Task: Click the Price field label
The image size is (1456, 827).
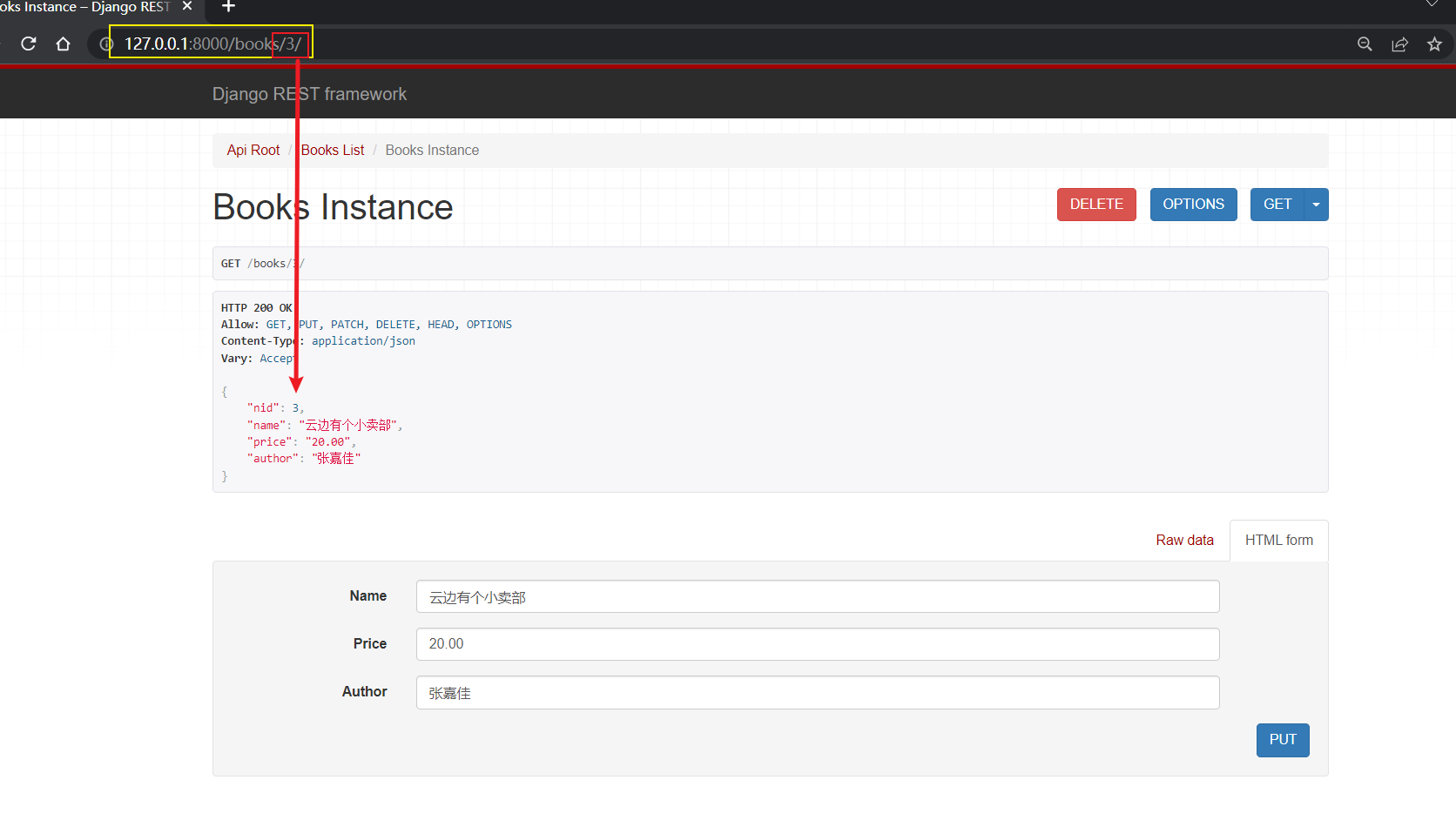Action: 370,644
